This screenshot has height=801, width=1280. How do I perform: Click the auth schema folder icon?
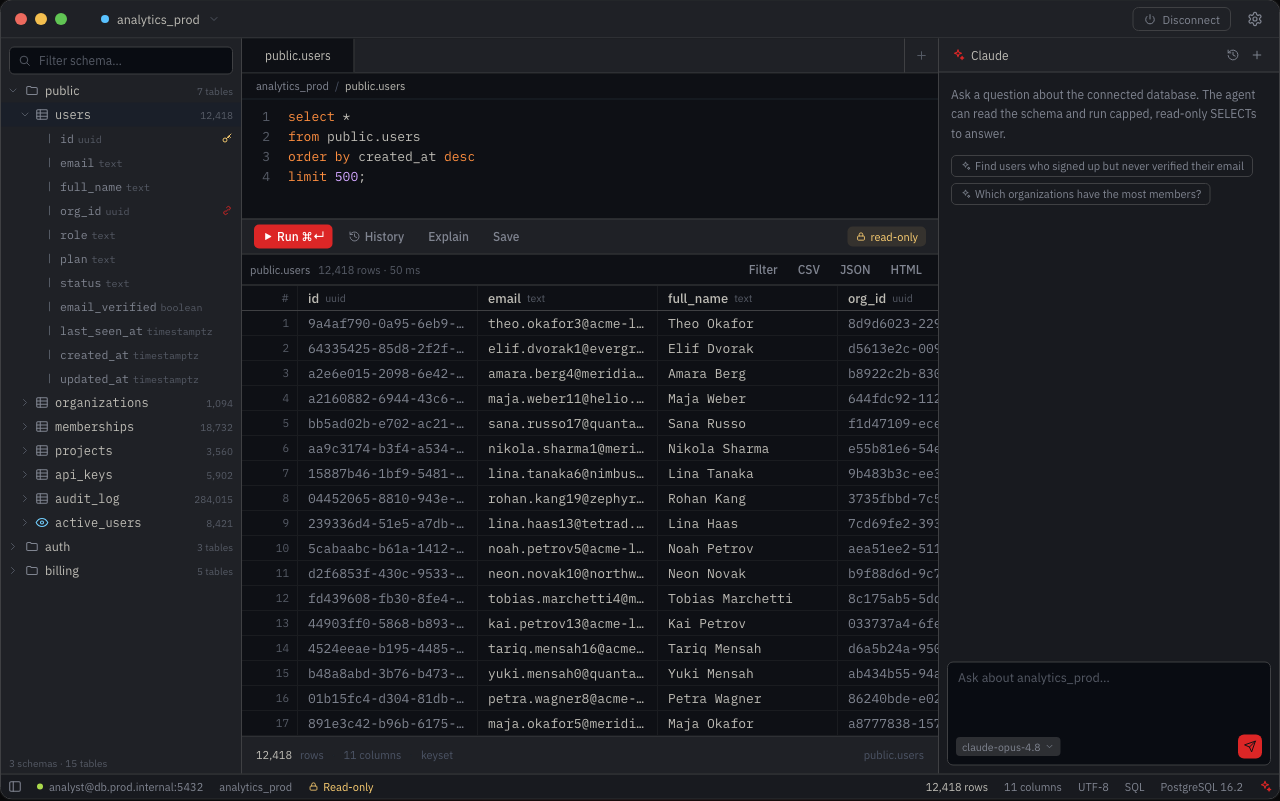32,547
